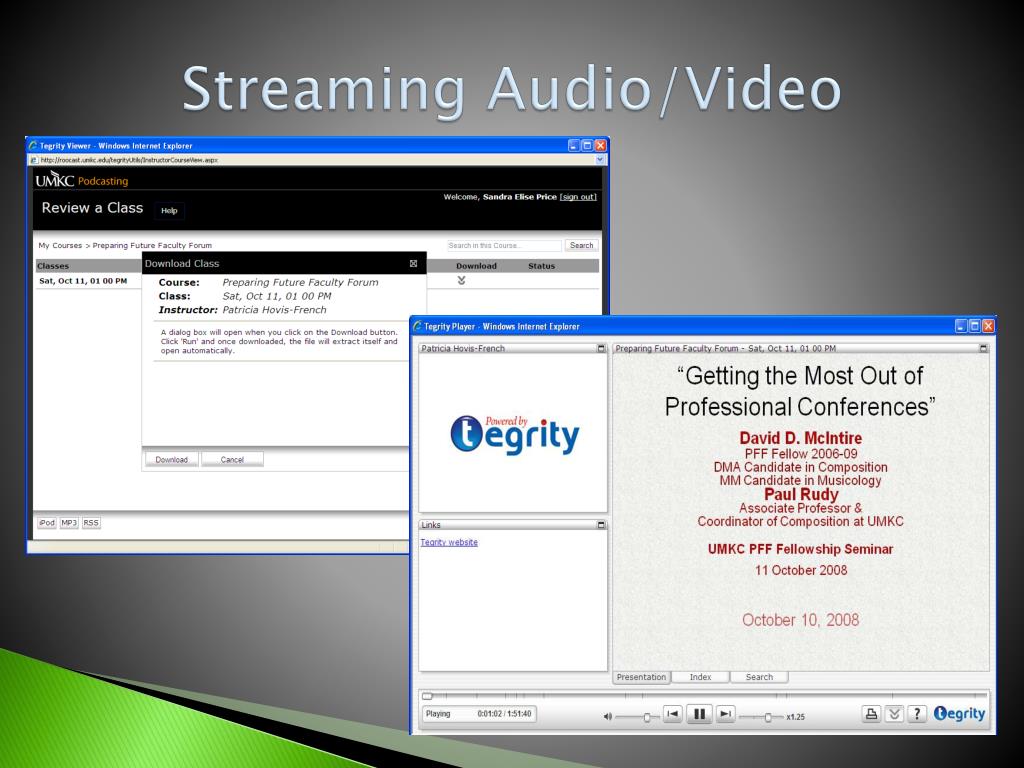
Task: Click the playback speed slider handle
Action: 768,717
